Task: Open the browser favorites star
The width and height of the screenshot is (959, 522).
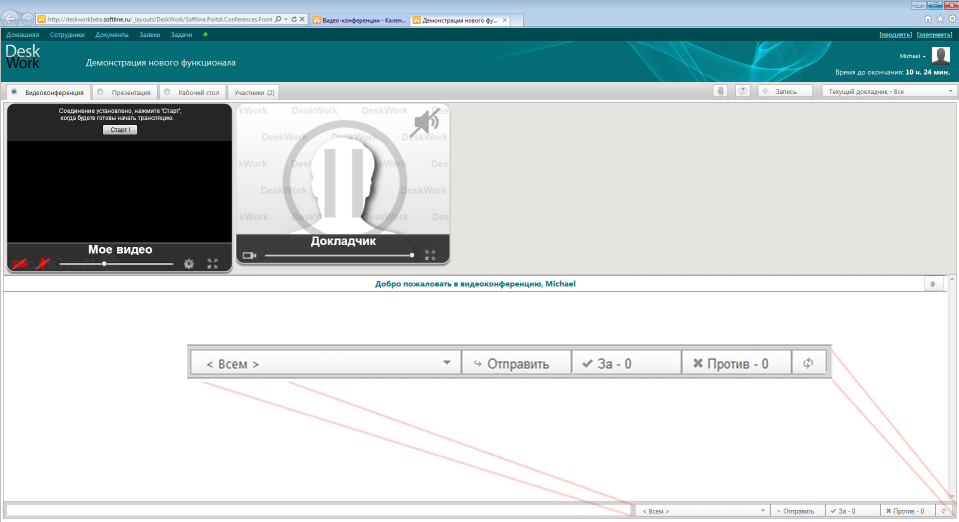Action: pos(940,19)
